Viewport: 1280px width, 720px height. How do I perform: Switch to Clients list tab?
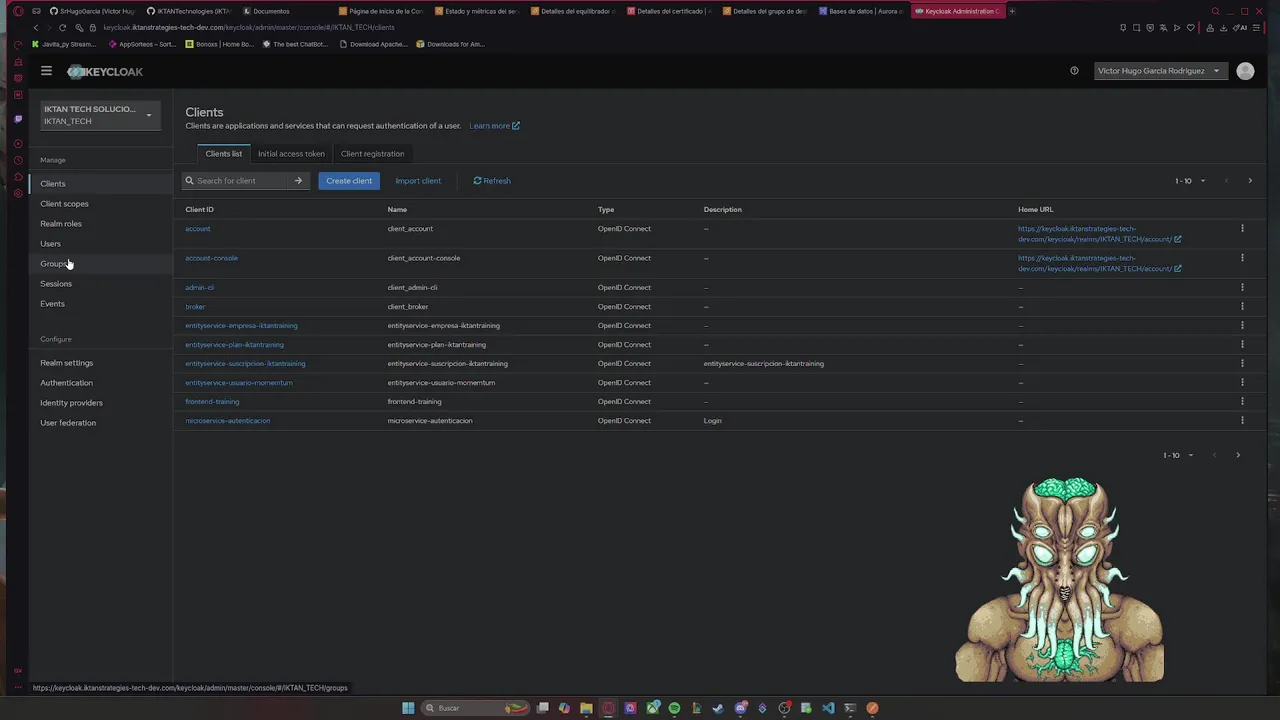[x=223, y=154]
